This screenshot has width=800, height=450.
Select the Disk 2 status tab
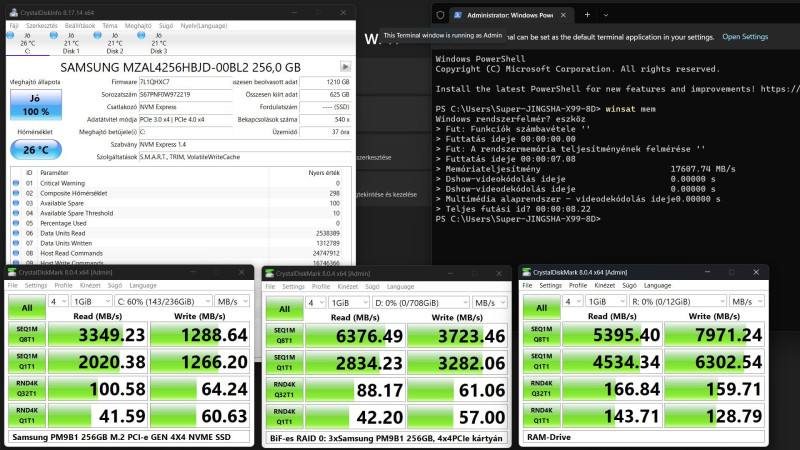coord(115,43)
